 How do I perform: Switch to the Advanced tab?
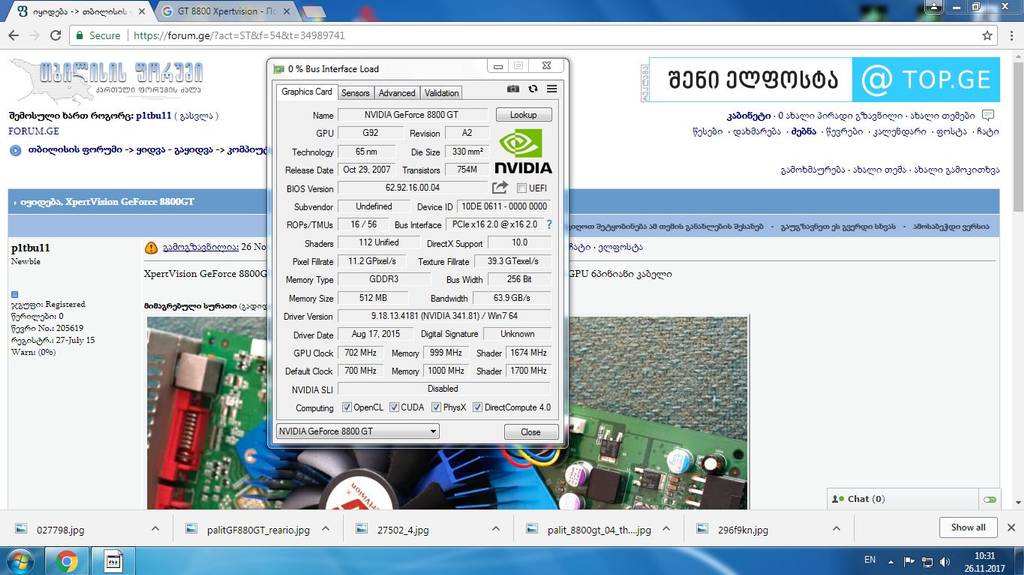click(x=396, y=93)
